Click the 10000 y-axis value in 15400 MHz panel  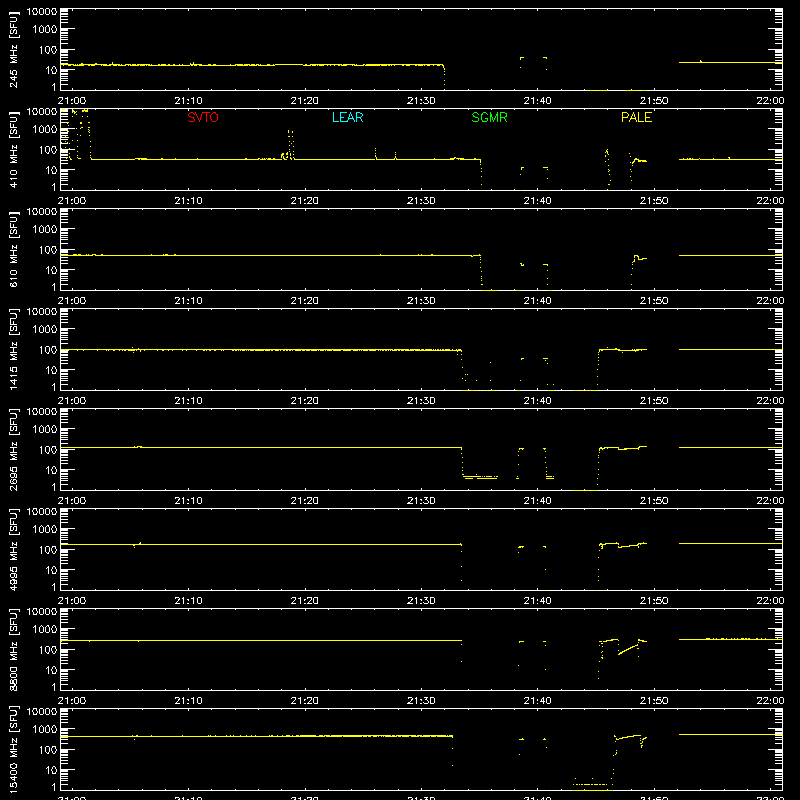(x=42, y=712)
